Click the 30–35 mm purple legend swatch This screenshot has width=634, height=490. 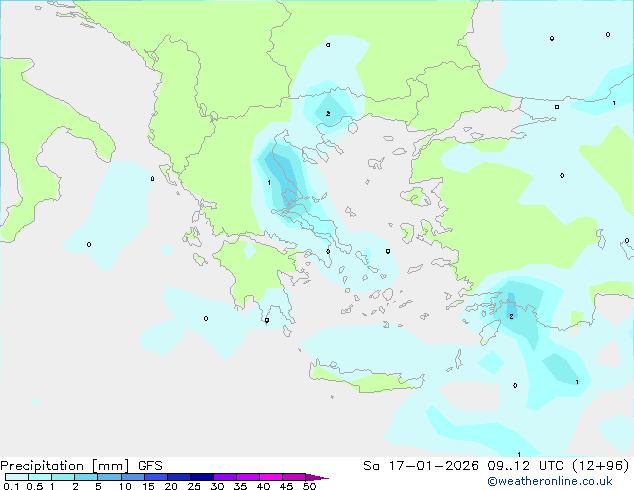tap(225, 477)
